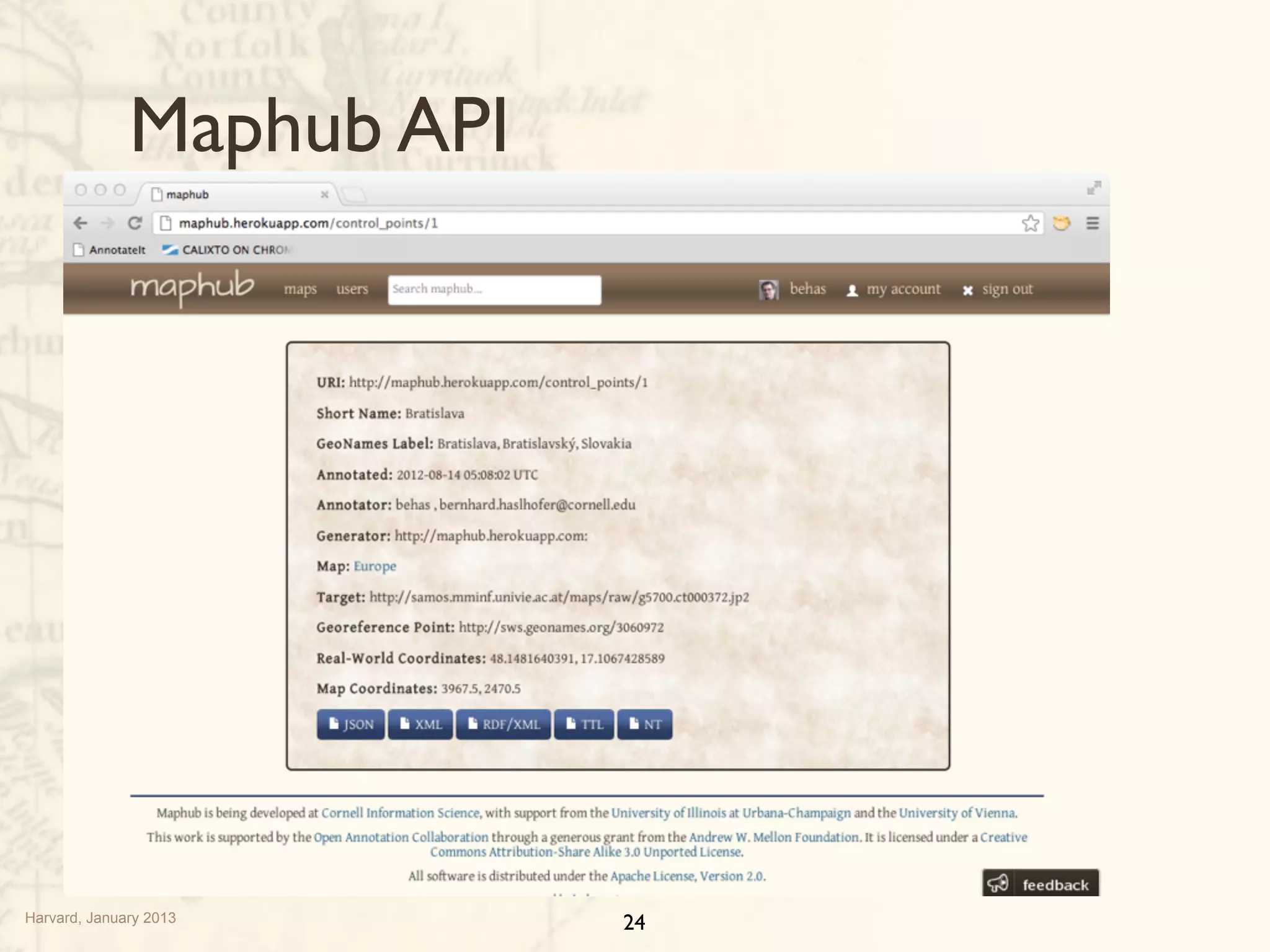The width and height of the screenshot is (1270, 952).
Task: Open the users navigation item
Action: 352,289
